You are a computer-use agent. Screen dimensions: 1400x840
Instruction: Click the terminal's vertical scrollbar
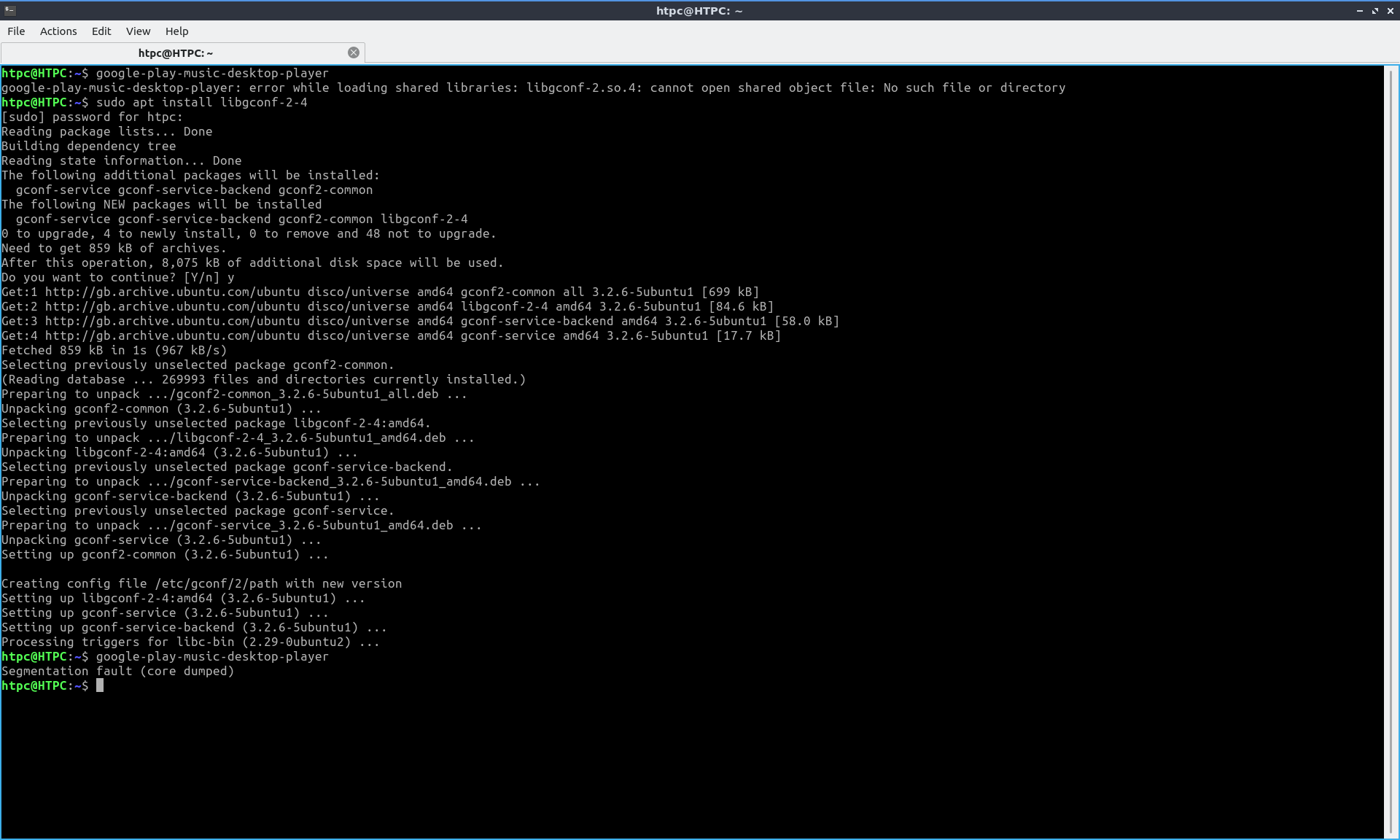pyautogui.click(x=1391, y=452)
